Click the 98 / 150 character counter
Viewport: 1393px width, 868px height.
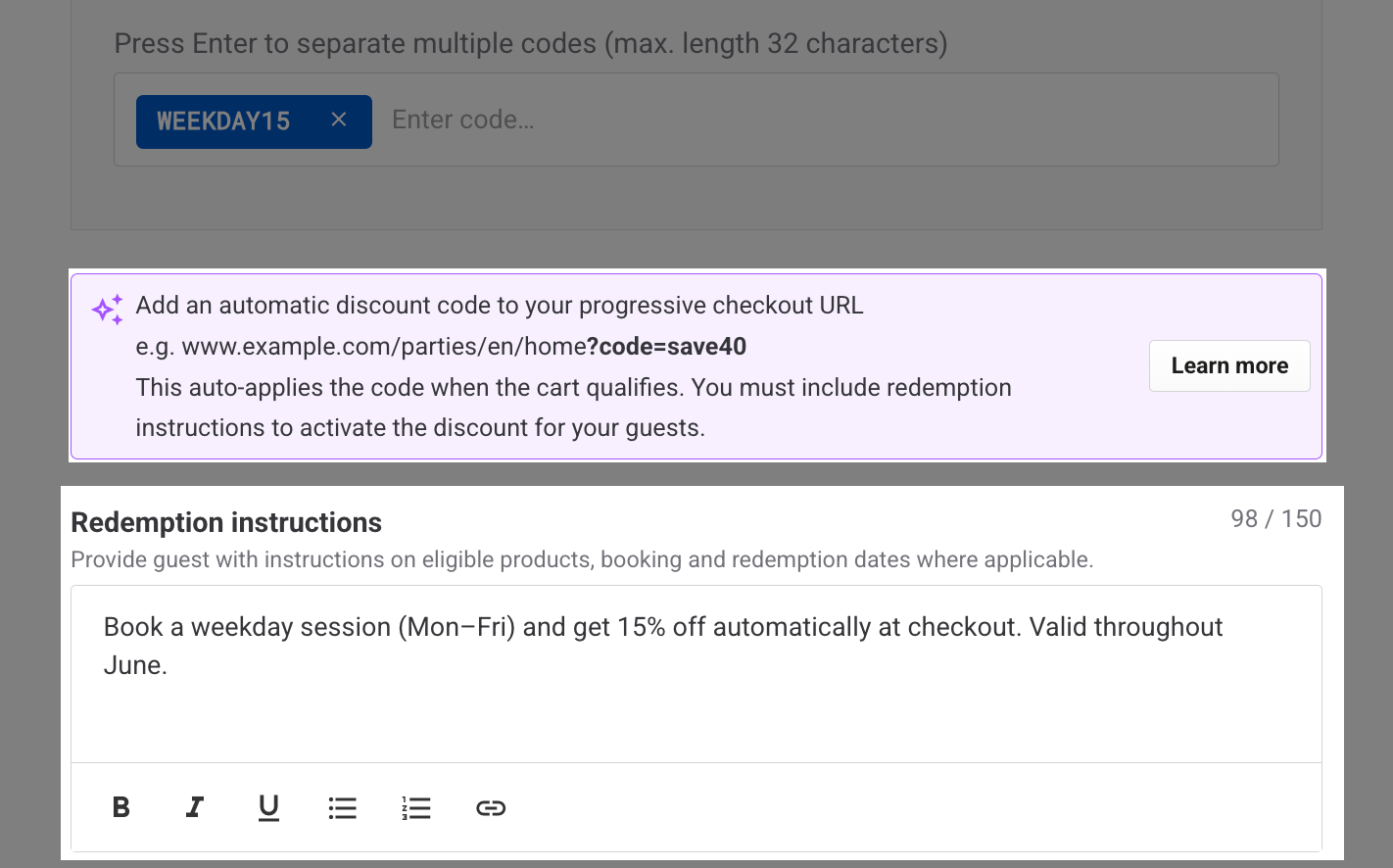click(1276, 519)
